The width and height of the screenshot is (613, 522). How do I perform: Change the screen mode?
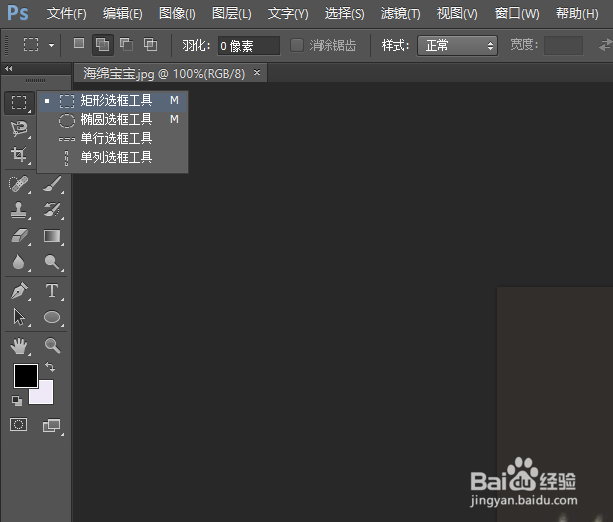pos(52,425)
